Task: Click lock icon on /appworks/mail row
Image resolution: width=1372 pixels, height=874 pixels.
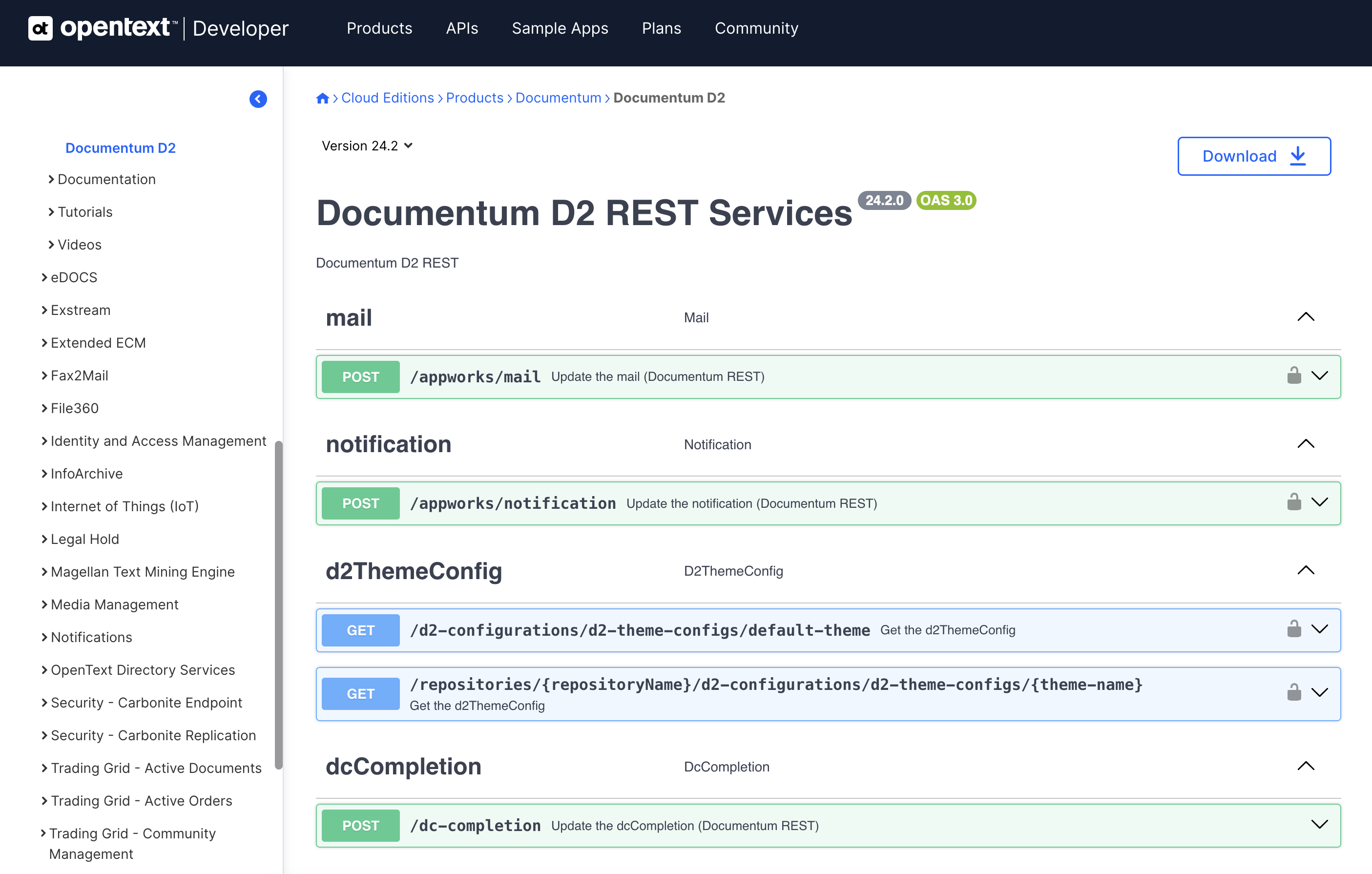Action: click(x=1294, y=375)
